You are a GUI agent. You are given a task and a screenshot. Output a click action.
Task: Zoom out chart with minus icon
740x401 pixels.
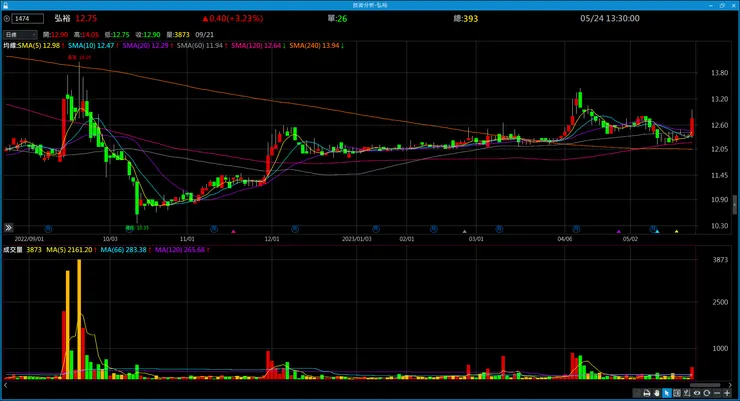[717, 393]
